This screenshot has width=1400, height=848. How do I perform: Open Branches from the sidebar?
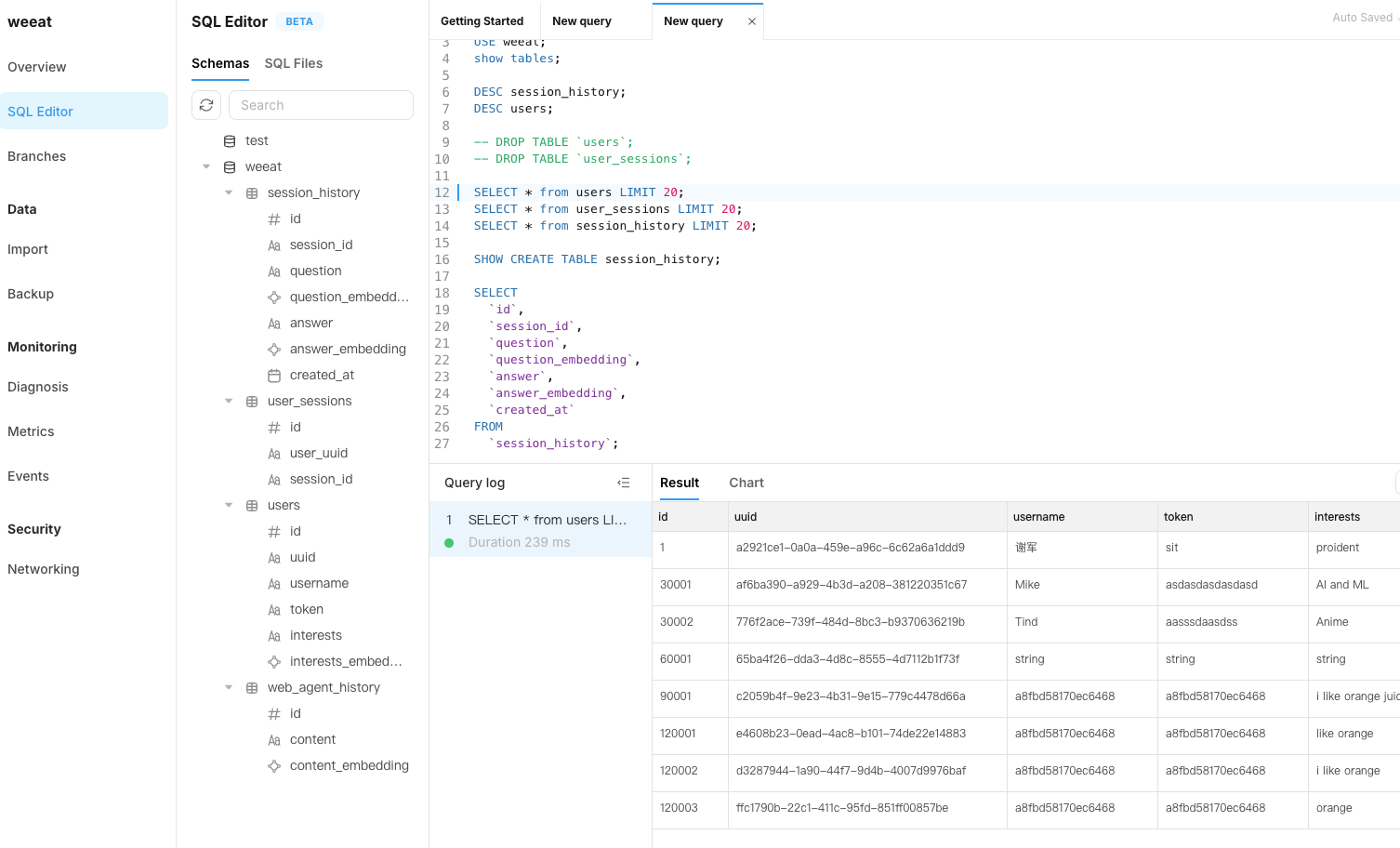pyautogui.click(x=37, y=156)
